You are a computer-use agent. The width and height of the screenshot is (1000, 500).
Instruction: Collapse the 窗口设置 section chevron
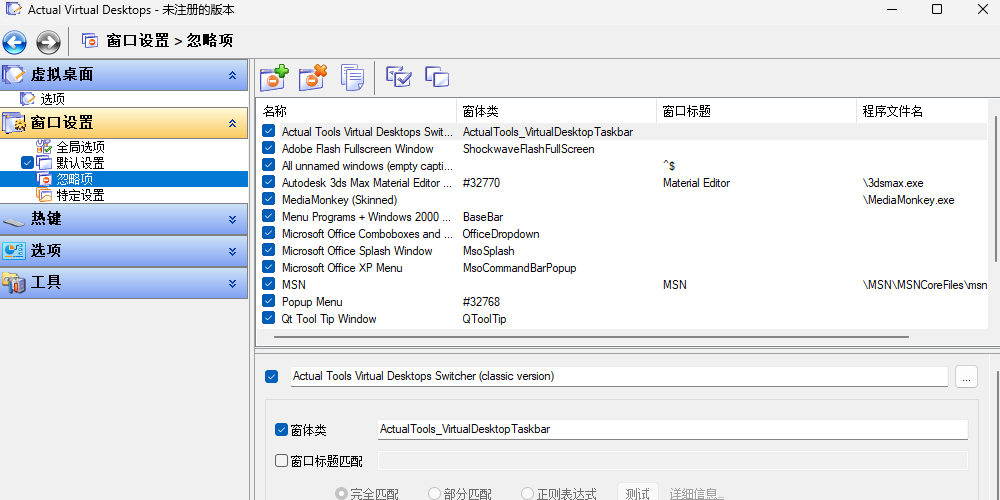233,123
